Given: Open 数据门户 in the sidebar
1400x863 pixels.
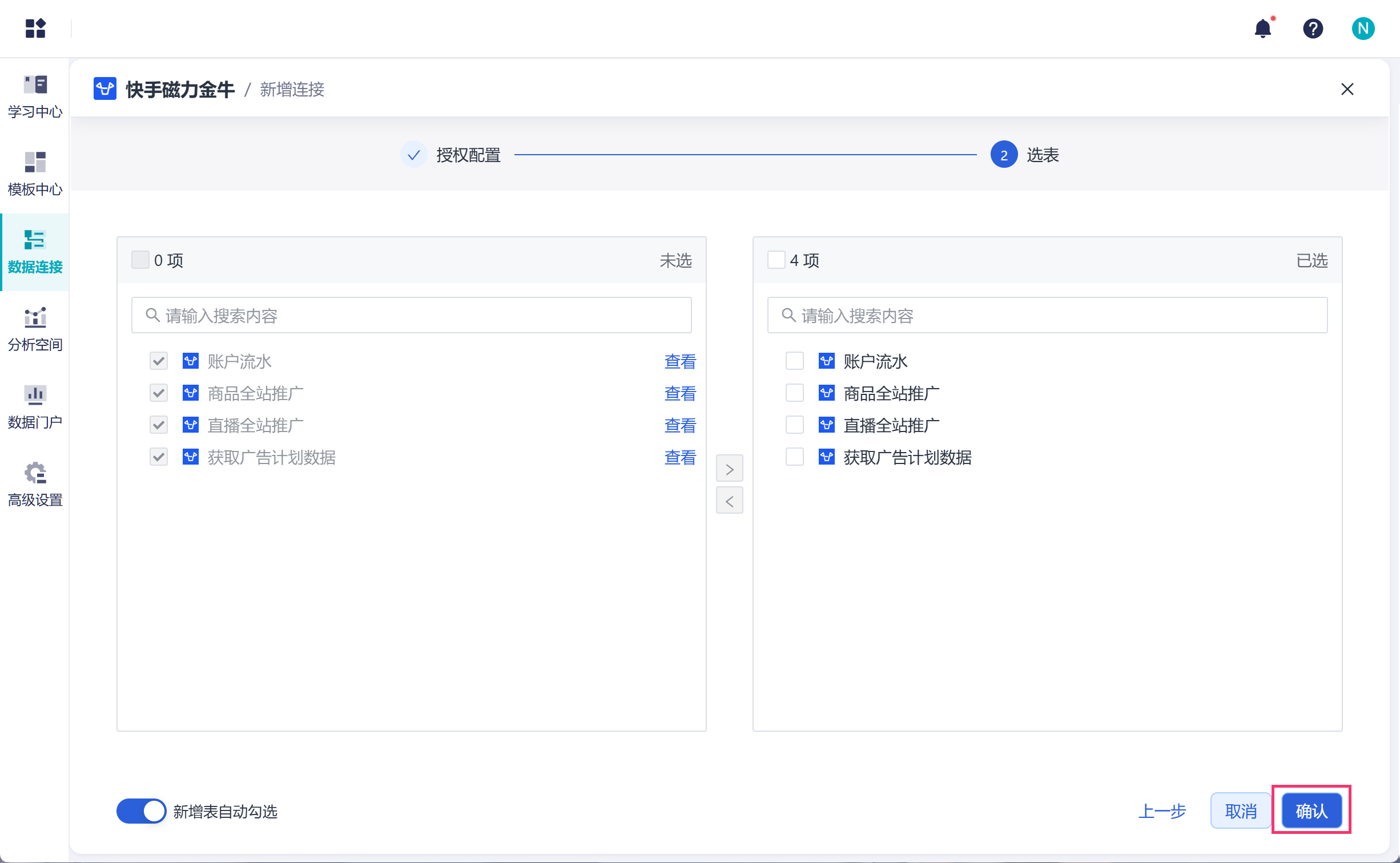Looking at the screenshot, I should pyautogui.click(x=35, y=407).
